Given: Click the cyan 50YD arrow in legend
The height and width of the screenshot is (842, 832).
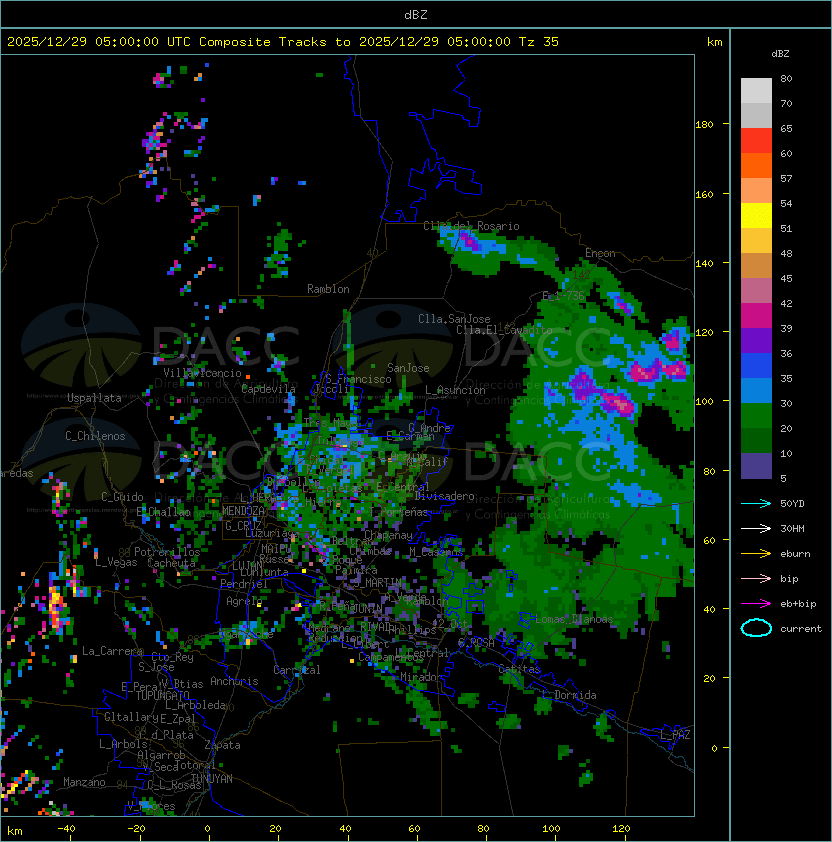Looking at the screenshot, I should pos(756,503).
